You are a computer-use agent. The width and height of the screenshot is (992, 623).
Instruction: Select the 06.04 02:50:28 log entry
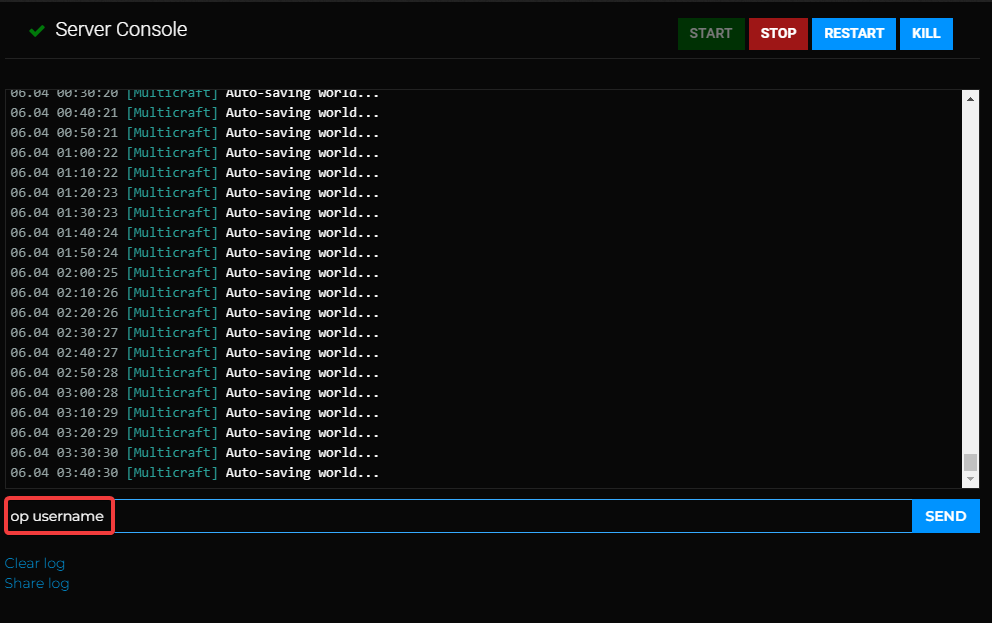point(195,373)
